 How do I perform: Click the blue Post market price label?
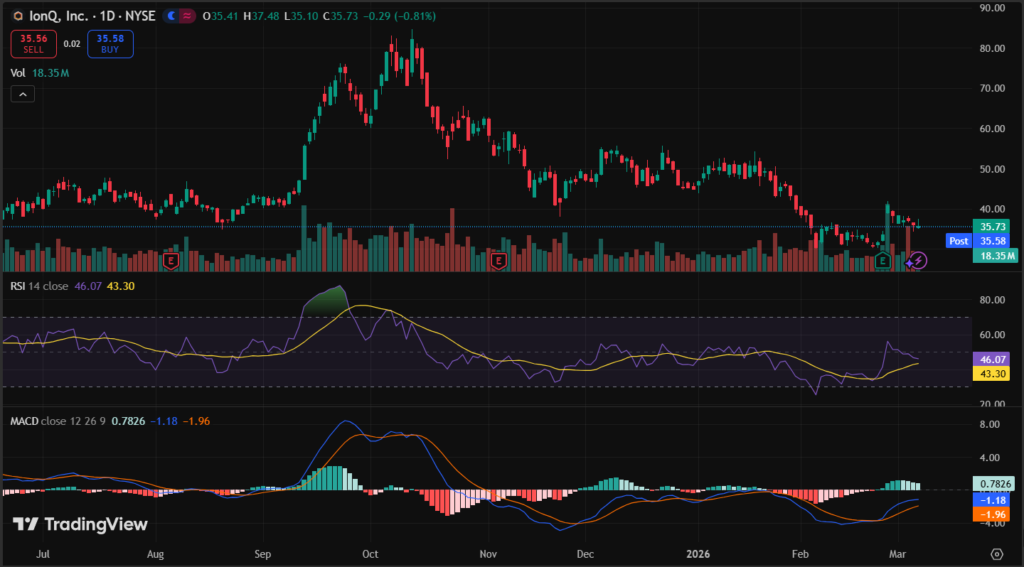(958, 241)
